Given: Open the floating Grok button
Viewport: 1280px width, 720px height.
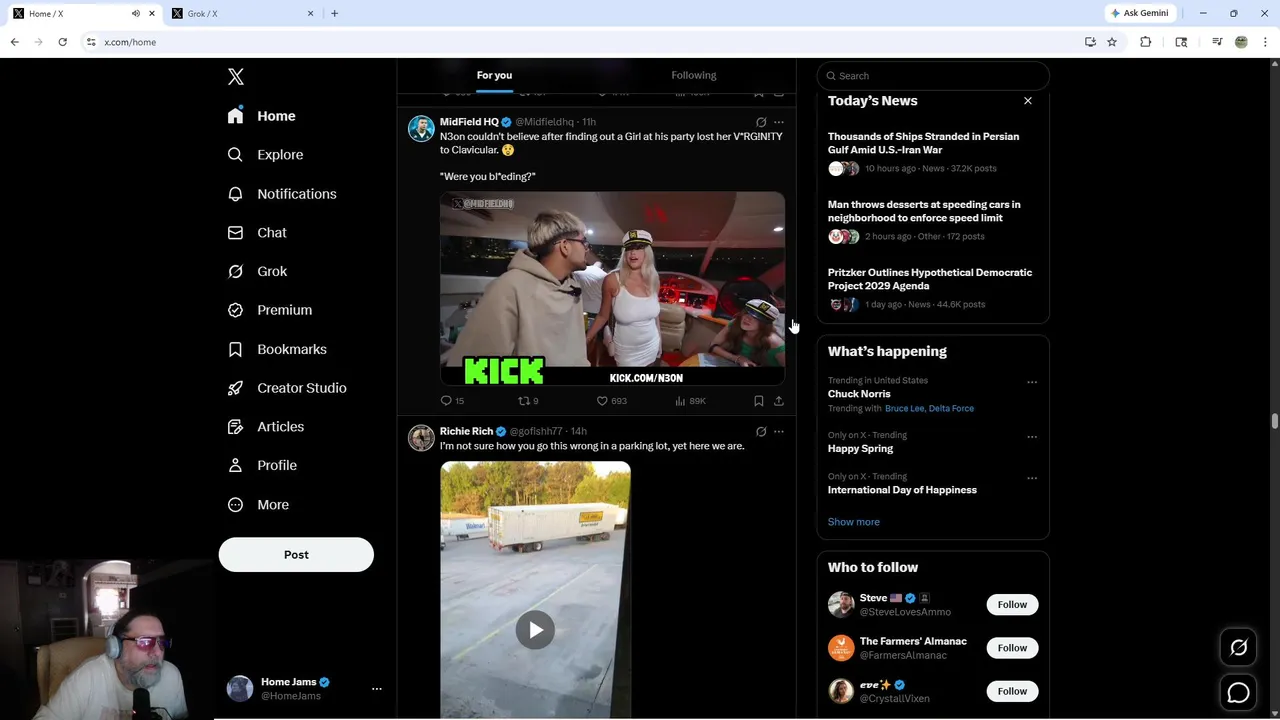Looking at the screenshot, I should [x=1238, y=648].
